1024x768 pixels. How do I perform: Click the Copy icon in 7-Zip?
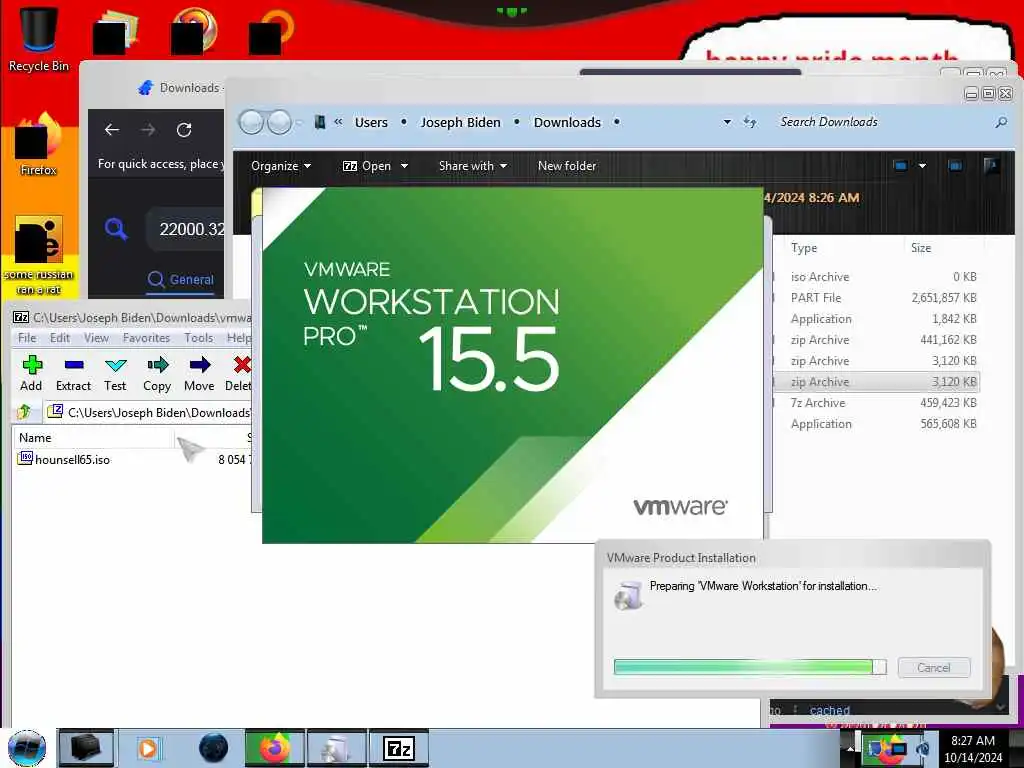(x=157, y=374)
